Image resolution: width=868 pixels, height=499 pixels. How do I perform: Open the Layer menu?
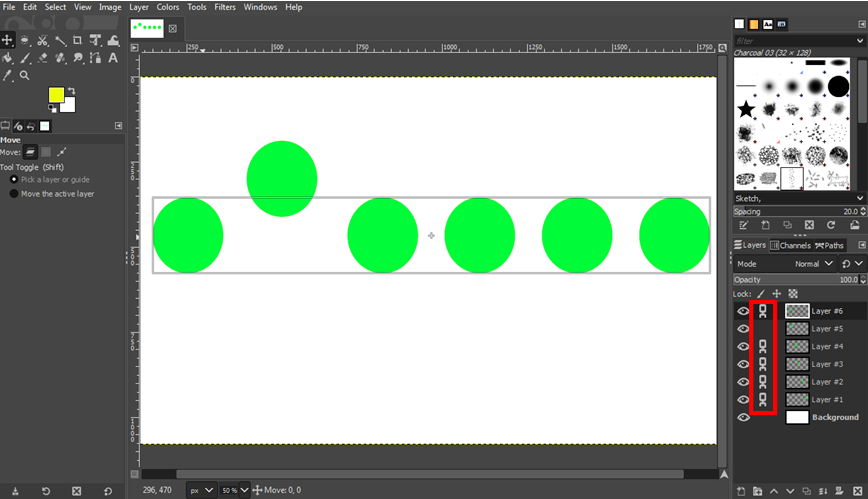coord(139,7)
